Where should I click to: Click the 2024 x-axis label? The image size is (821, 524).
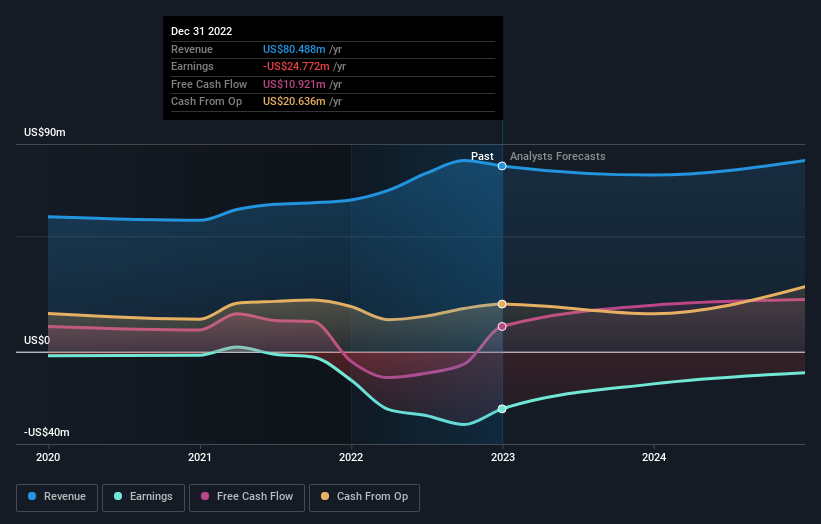654,458
